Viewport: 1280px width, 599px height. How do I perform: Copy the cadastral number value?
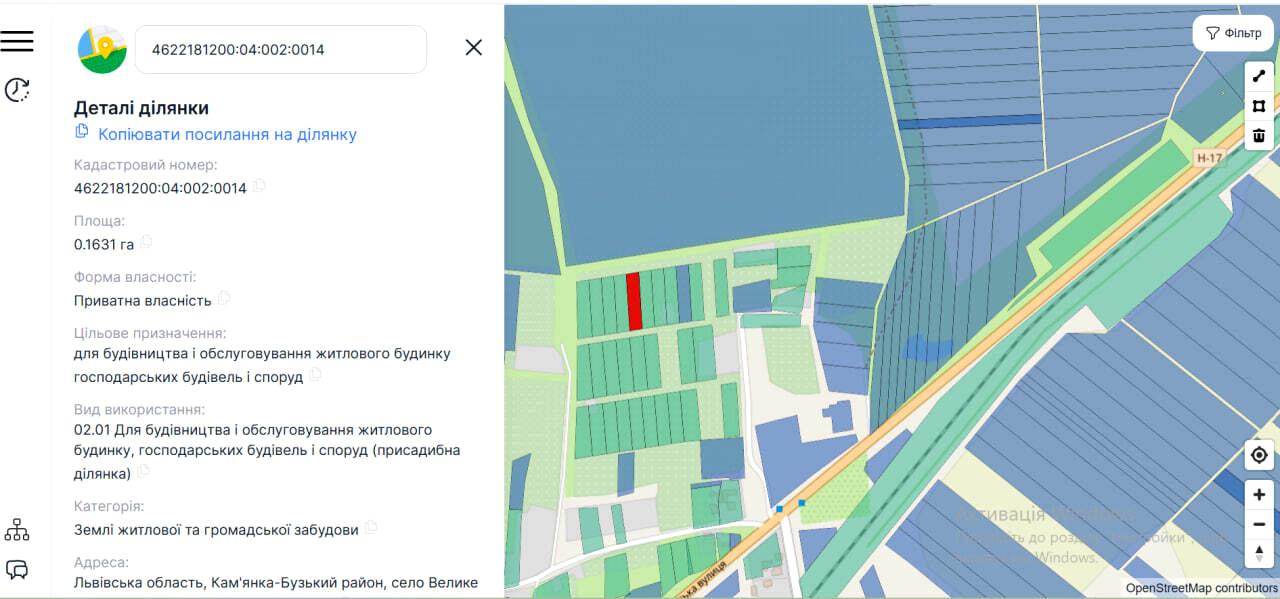(259, 186)
